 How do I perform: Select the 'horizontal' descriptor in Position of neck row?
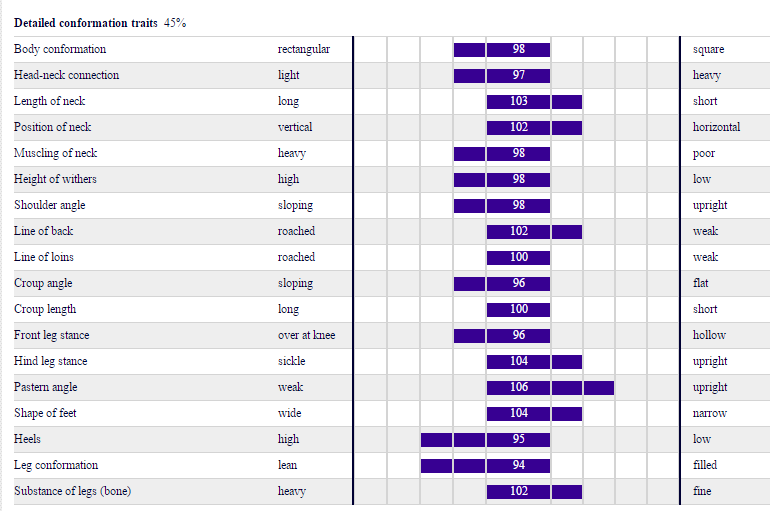pos(716,127)
